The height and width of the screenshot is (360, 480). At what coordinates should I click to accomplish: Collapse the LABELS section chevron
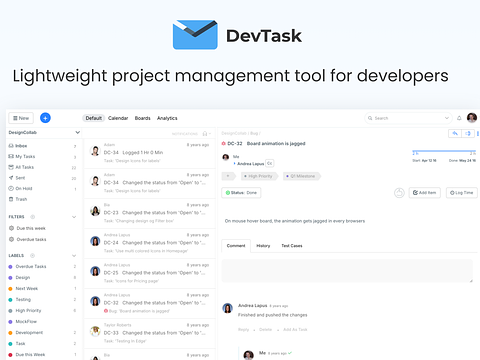coord(74,255)
